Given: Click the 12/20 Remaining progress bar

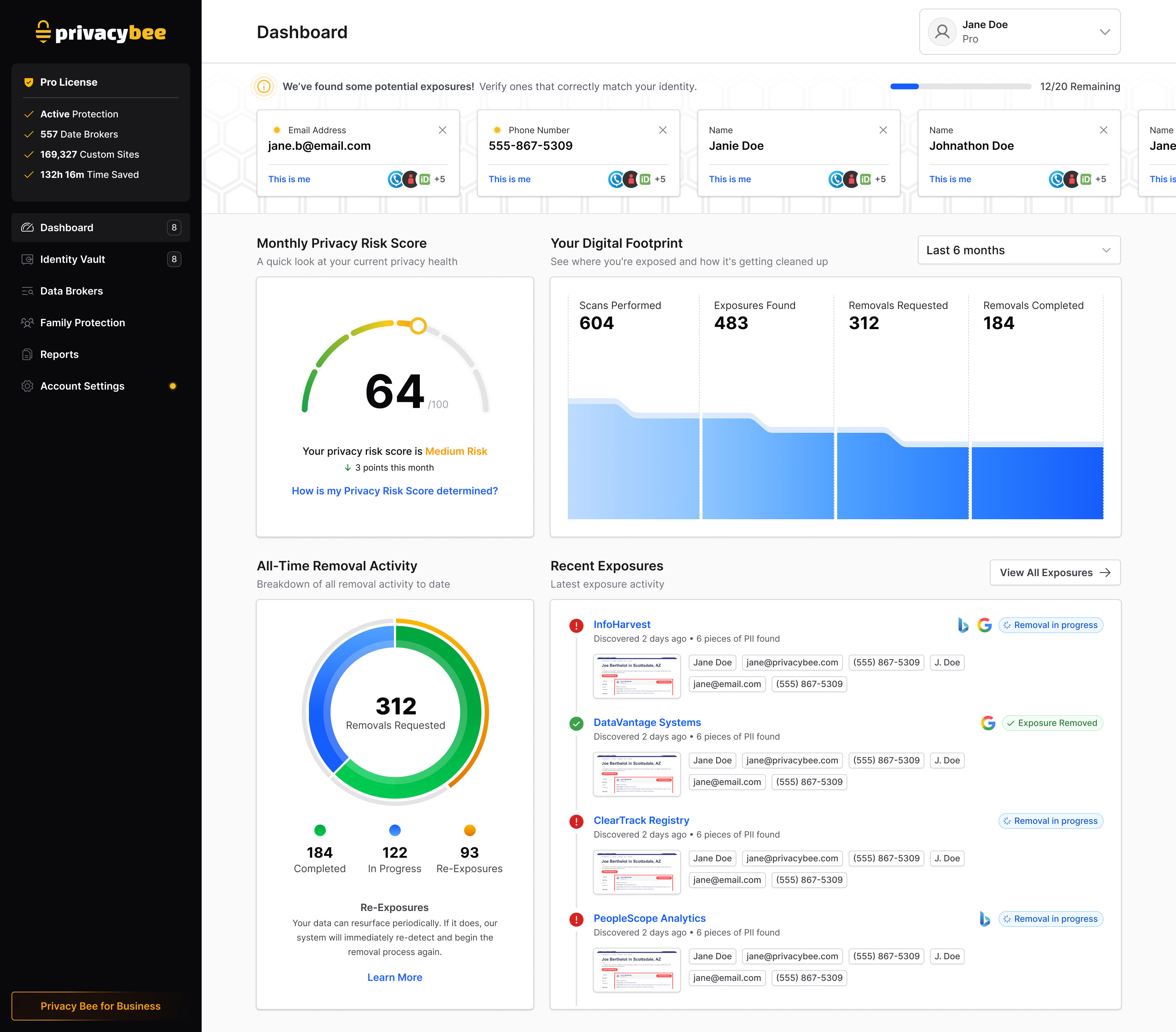Looking at the screenshot, I should click(x=960, y=86).
